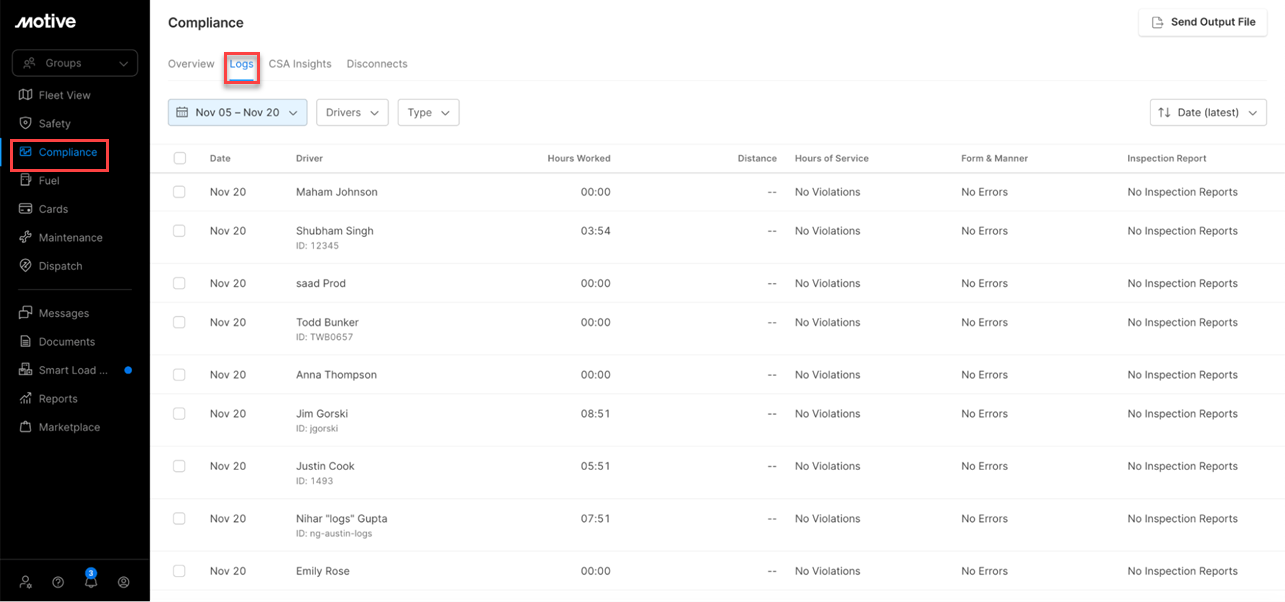Check the row for Emily Rose
Screen dimensions: 1285x602
coord(179,570)
